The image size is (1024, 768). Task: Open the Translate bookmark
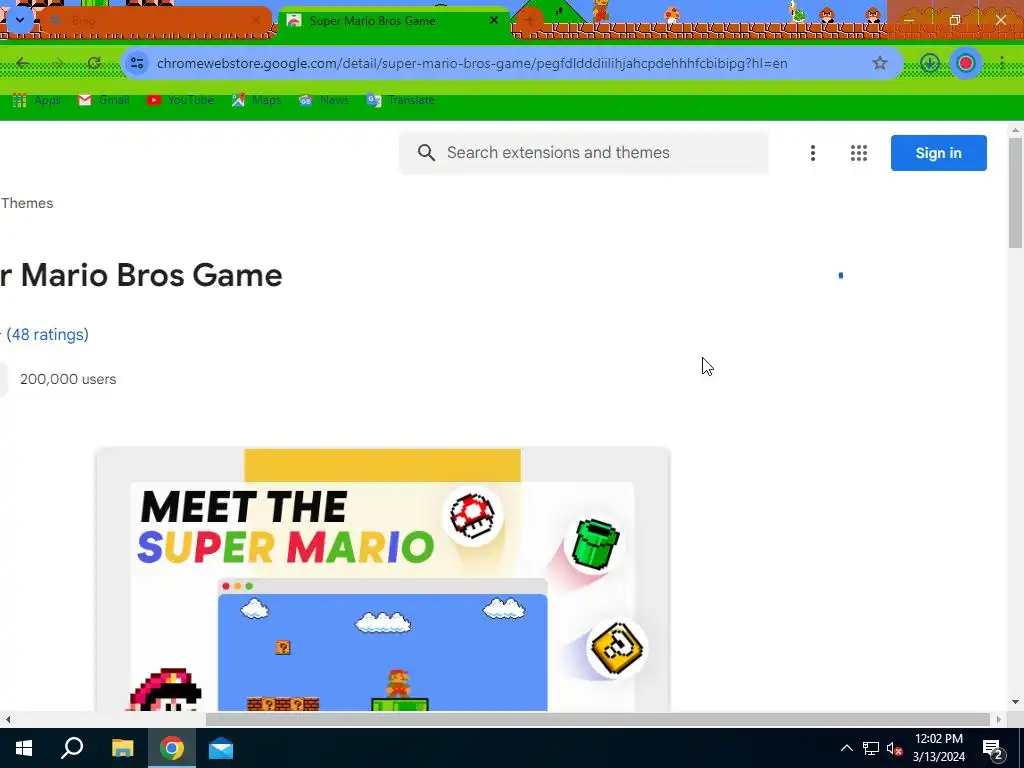pyautogui.click(x=401, y=100)
